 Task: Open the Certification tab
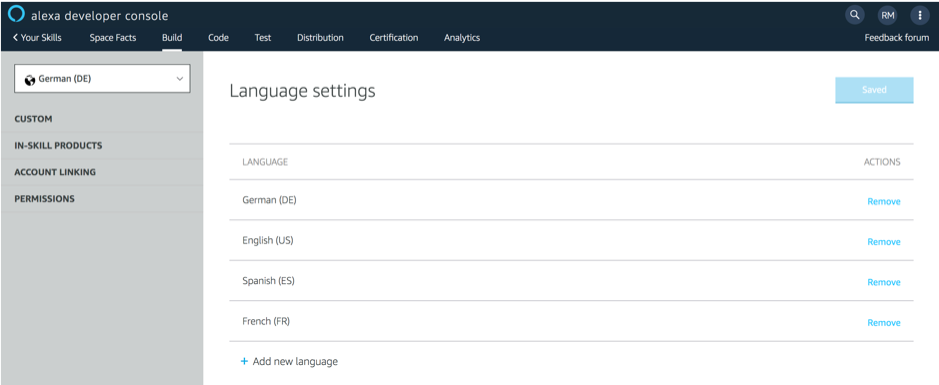393,38
